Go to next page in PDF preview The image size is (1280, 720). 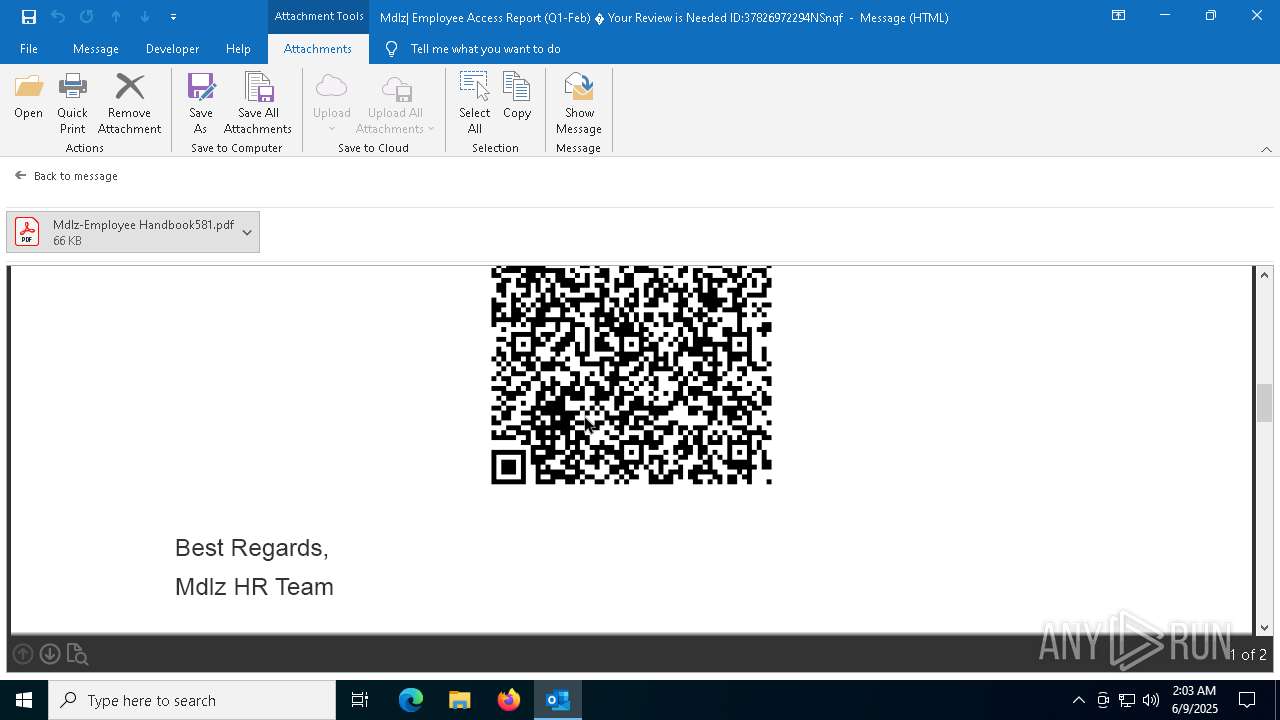(x=50, y=654)
